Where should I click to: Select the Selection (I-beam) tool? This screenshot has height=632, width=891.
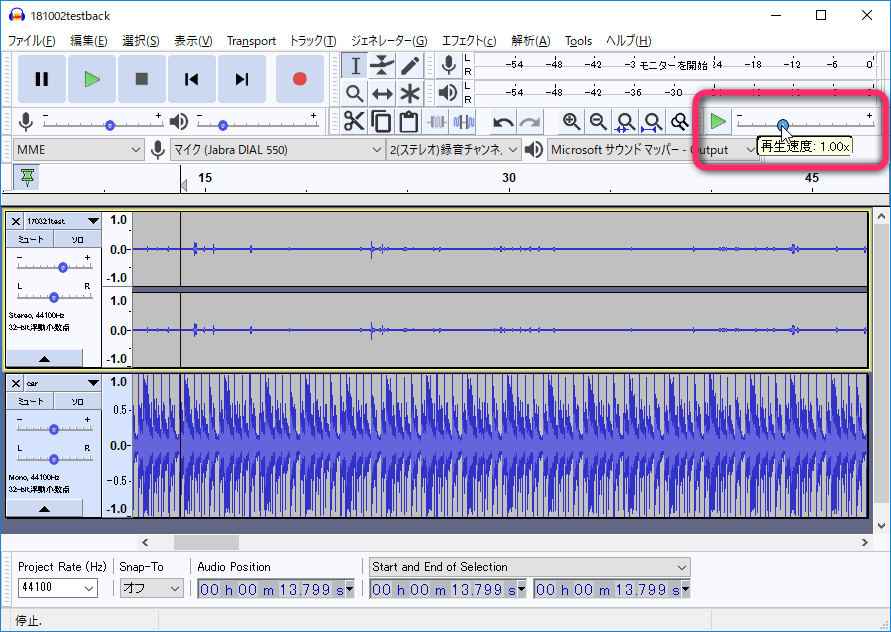click(355, 66)
